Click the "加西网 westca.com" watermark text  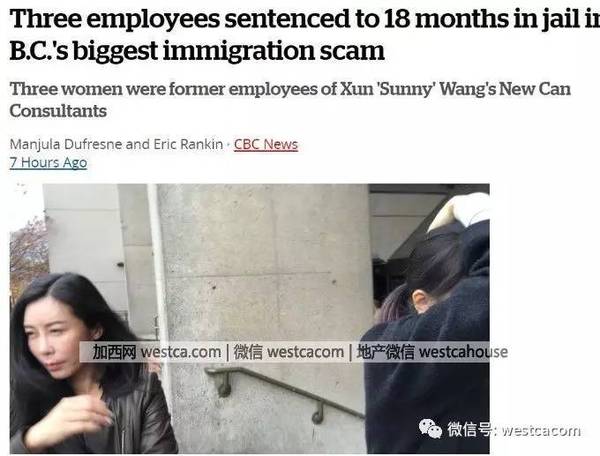click(157, 352)
